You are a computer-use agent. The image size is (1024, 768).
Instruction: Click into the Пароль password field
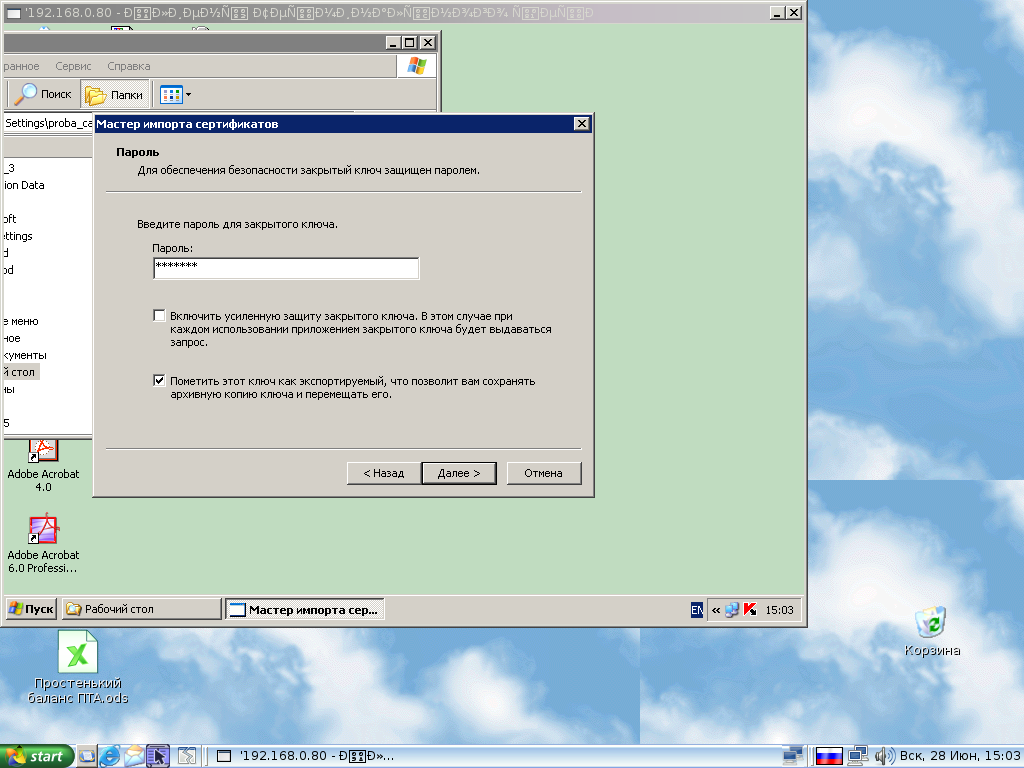tap(285, 268)
